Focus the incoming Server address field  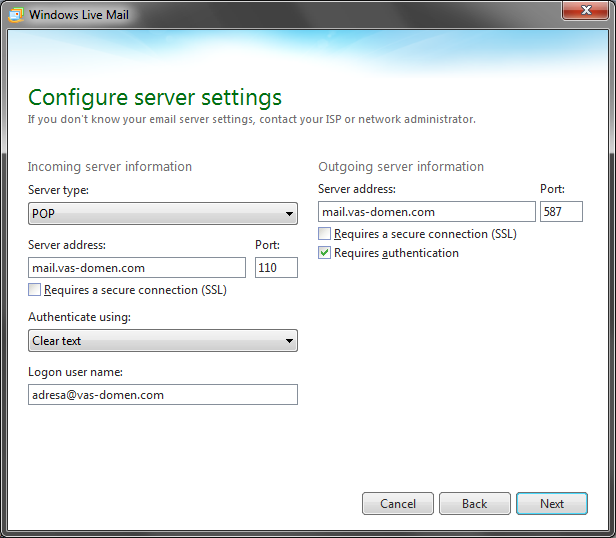[137, 268]
